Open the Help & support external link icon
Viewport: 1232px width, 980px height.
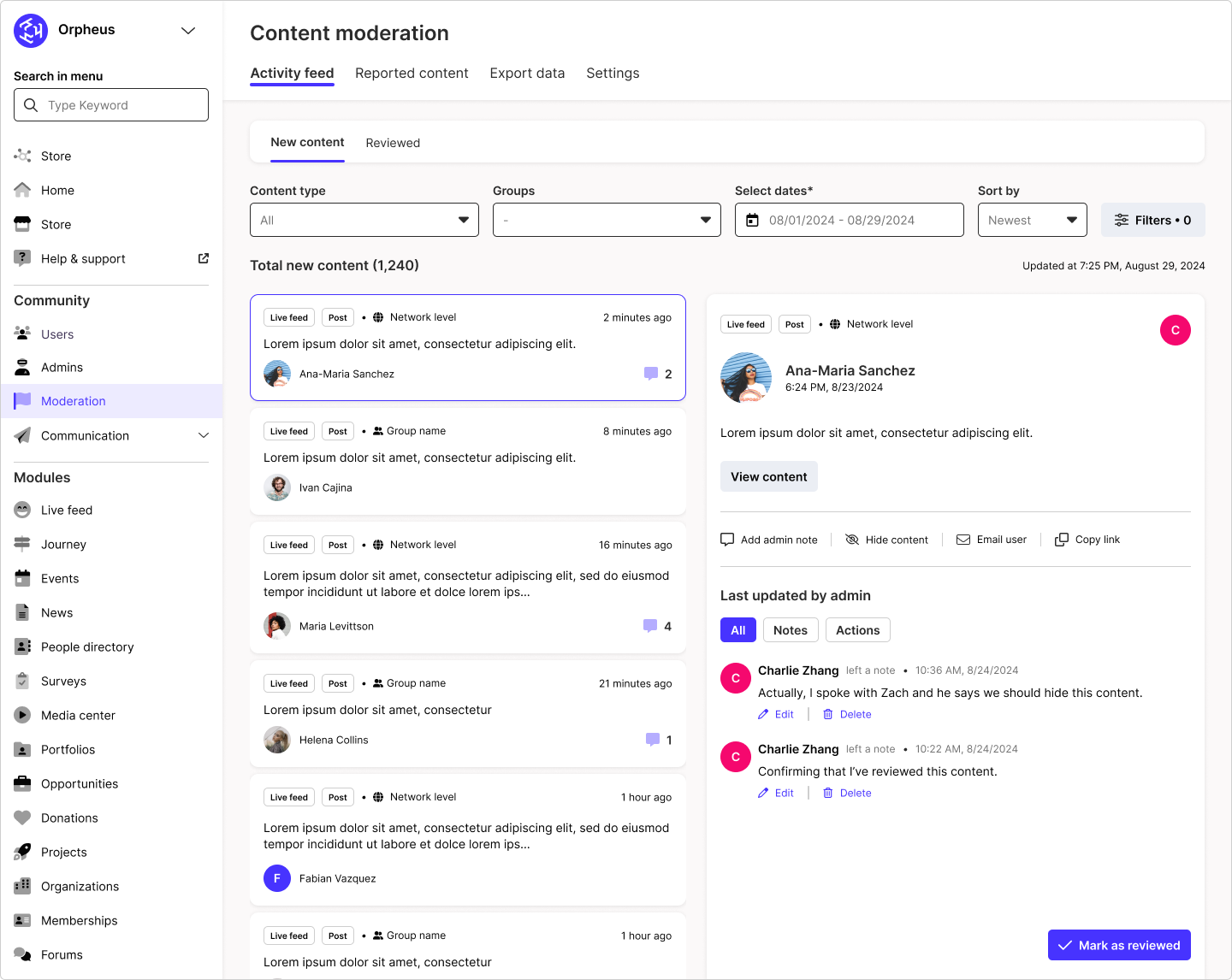coord(204,258)
